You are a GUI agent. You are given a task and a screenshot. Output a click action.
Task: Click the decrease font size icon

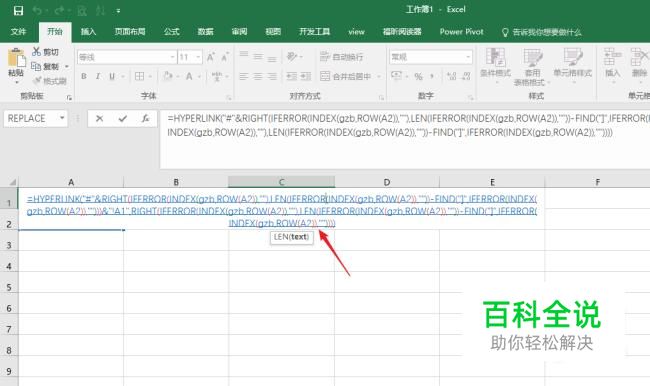coord(225,57)
